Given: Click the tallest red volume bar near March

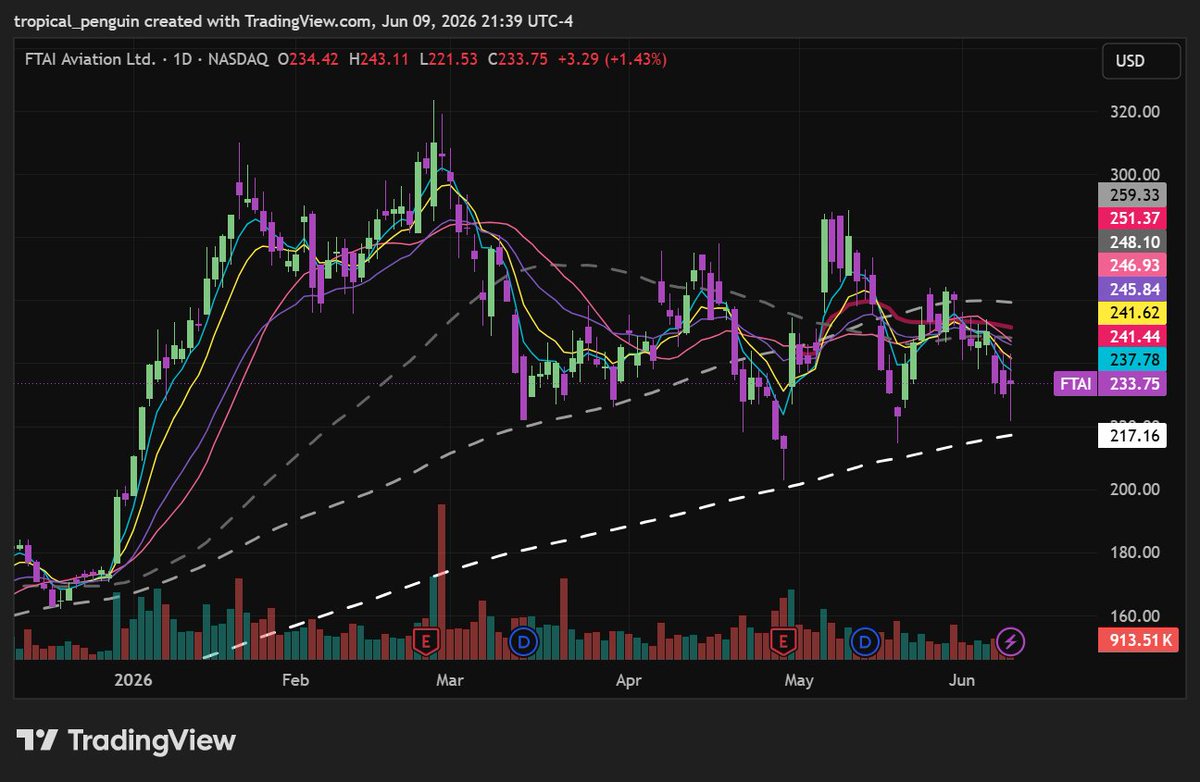Looking at the screenshot, I should pos(441,582).
